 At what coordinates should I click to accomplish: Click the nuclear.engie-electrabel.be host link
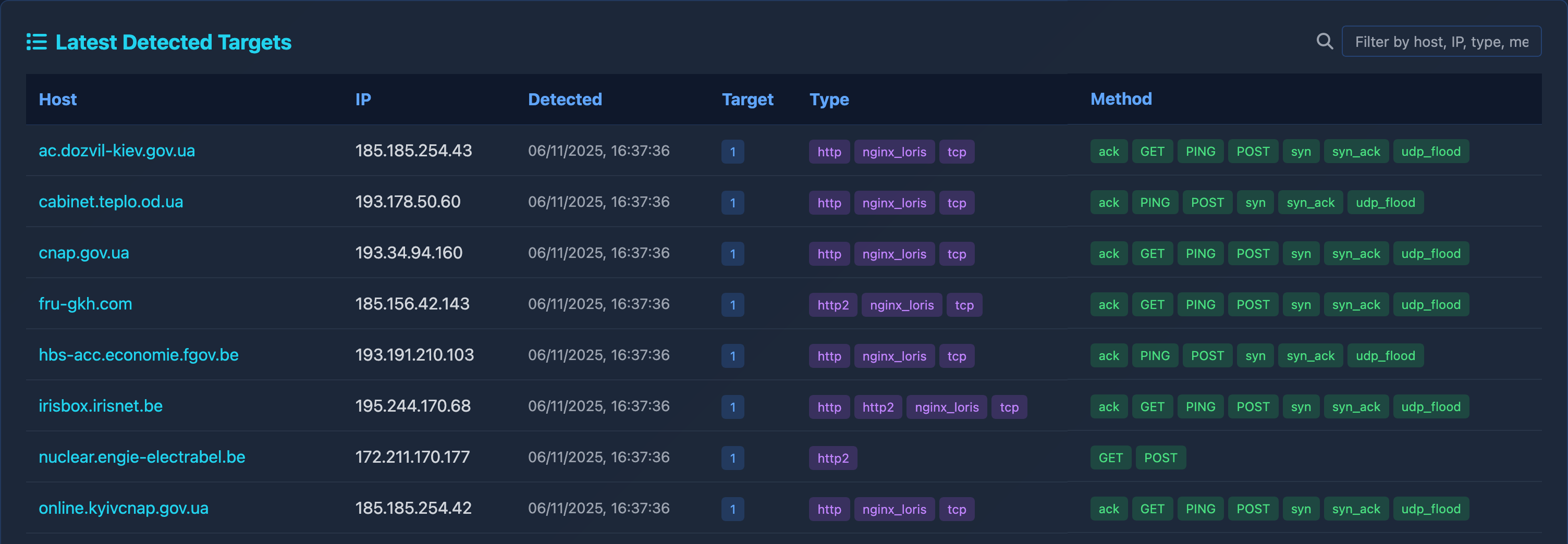click(x=142, y=458)
